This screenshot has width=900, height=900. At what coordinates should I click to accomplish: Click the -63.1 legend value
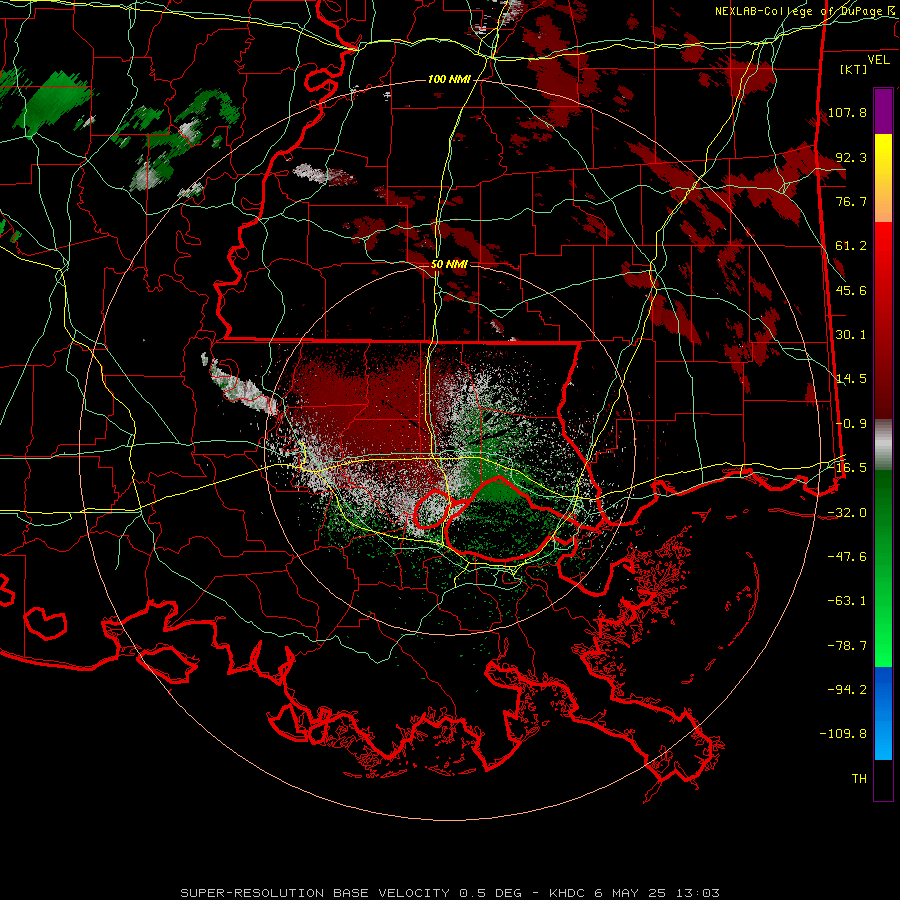847,601
